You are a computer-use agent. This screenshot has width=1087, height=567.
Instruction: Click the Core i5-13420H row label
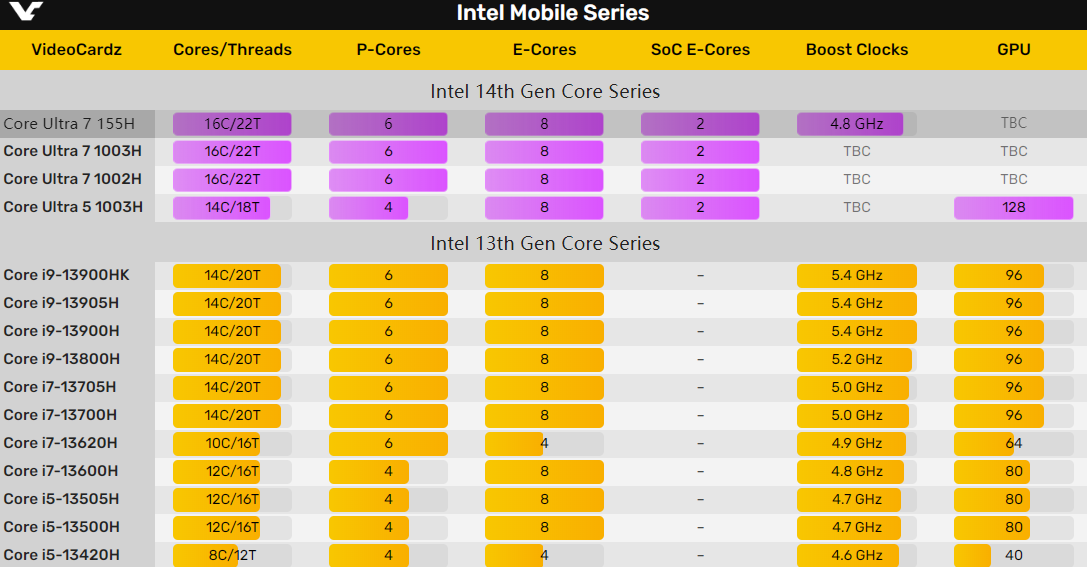click(x=61, y=555)
